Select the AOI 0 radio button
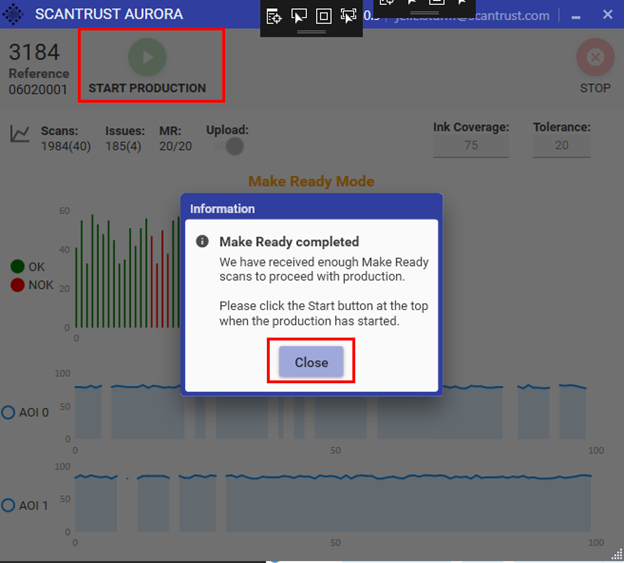This screenshot has width=625, height=563. pyautogui.click(x=8, y=412)
